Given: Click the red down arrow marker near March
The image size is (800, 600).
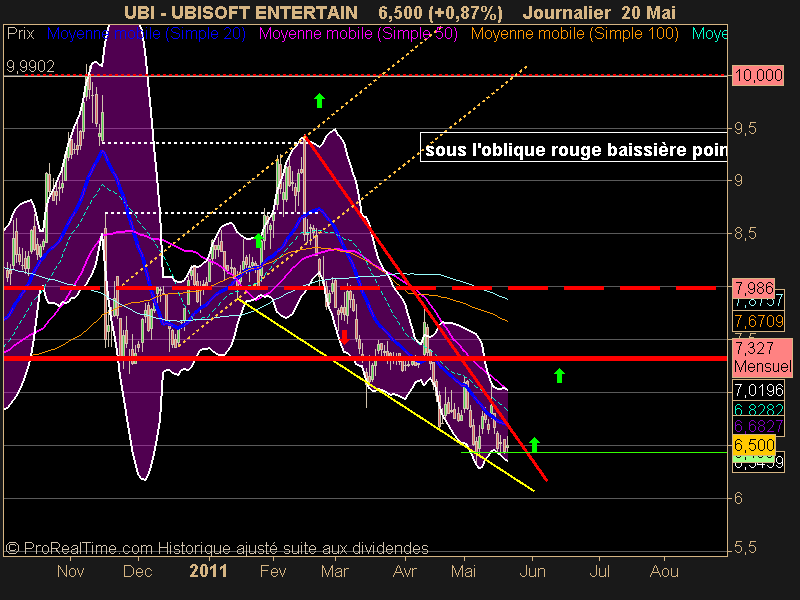Looking at the screenshot, I should pyautogui.click(x=344, y=337).
